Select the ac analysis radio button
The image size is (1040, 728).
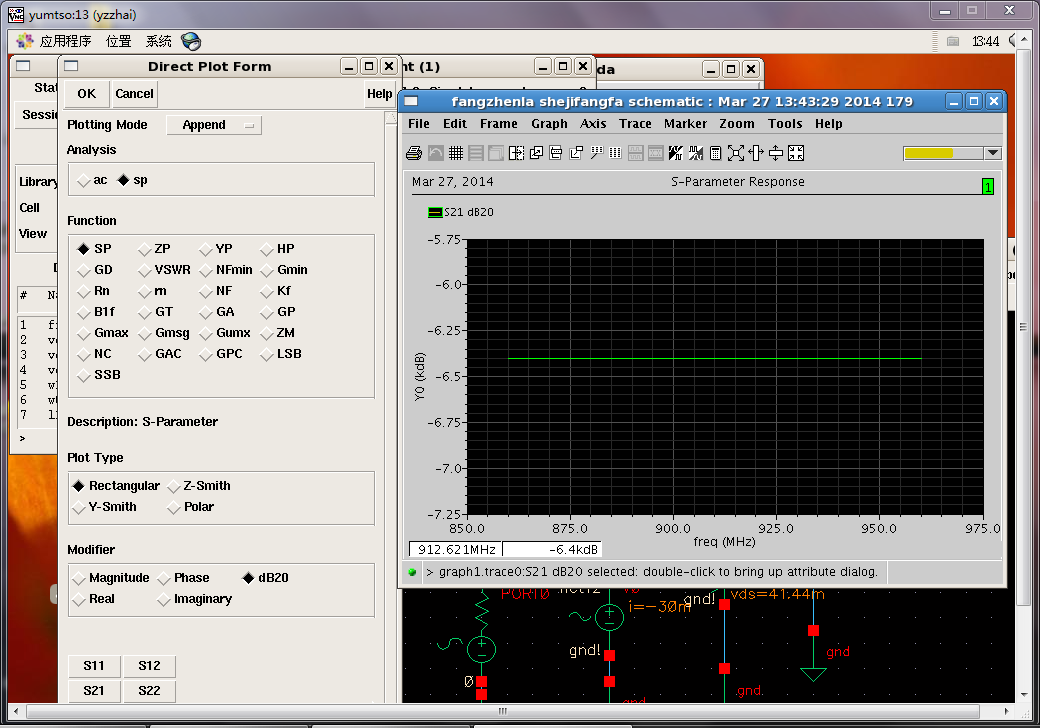(x=83, y=181)
